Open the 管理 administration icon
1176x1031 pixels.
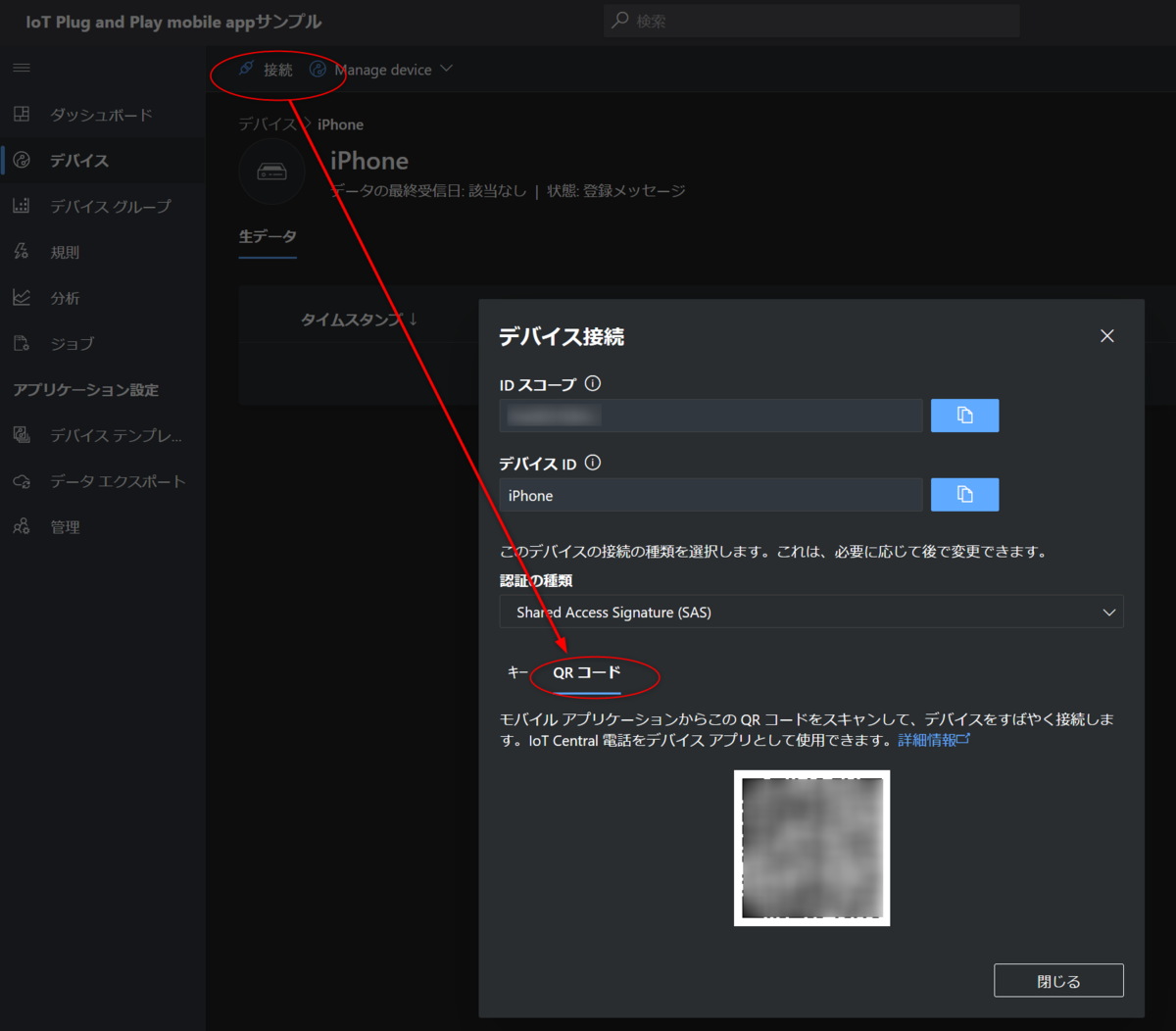click(x=22, y=526)
